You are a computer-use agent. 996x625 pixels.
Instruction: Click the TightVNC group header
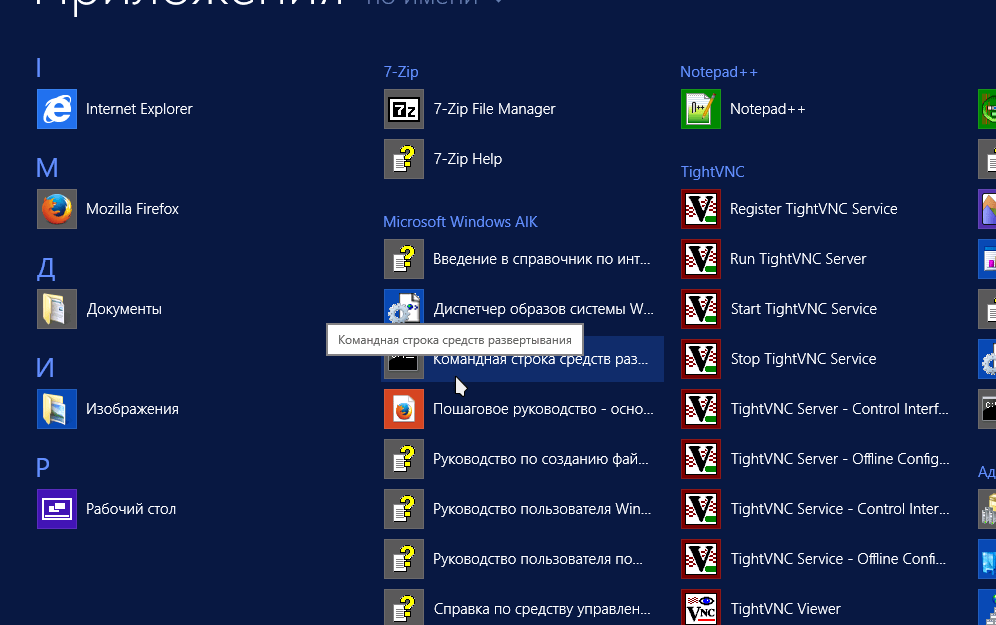click(x=712, y=172)
